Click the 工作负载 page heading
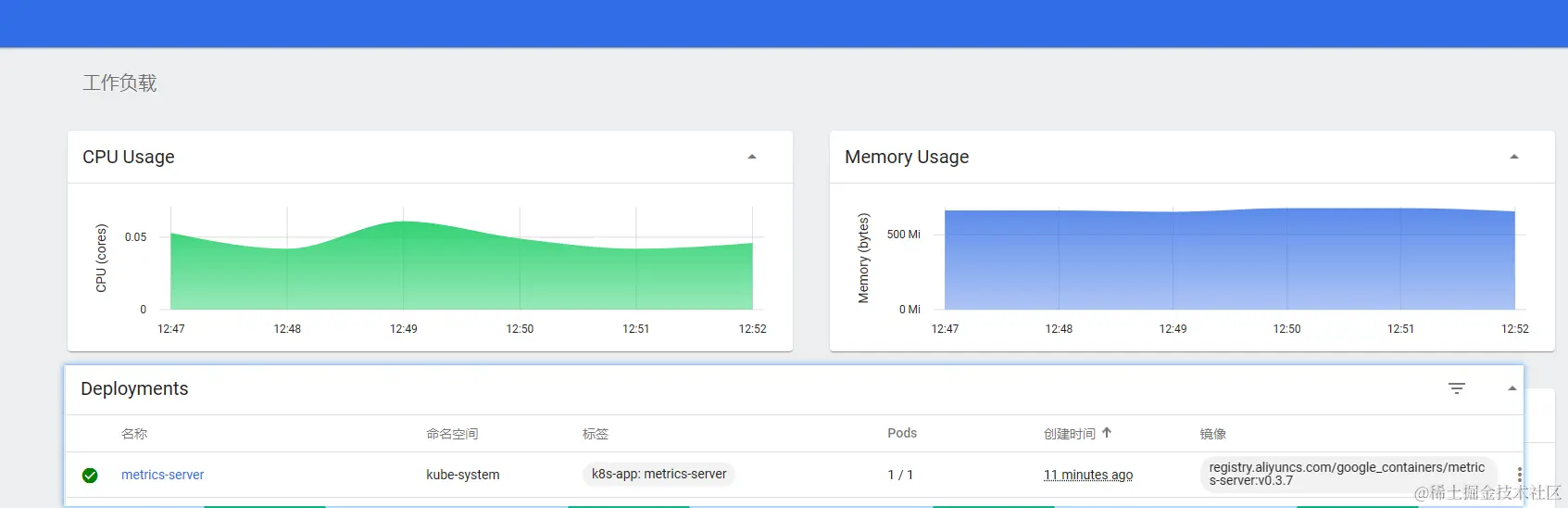 [119, 83]
